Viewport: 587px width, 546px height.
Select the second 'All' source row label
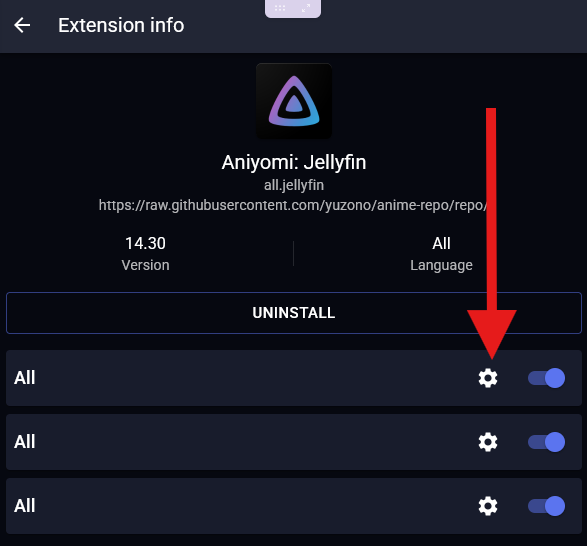tap(25, 442)
